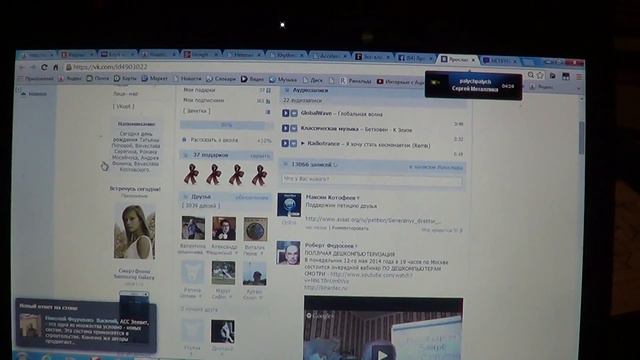Open Роберт Федосеев's avatar thumbnail
This screenshot has width=640, height=360.
point(288,253)
